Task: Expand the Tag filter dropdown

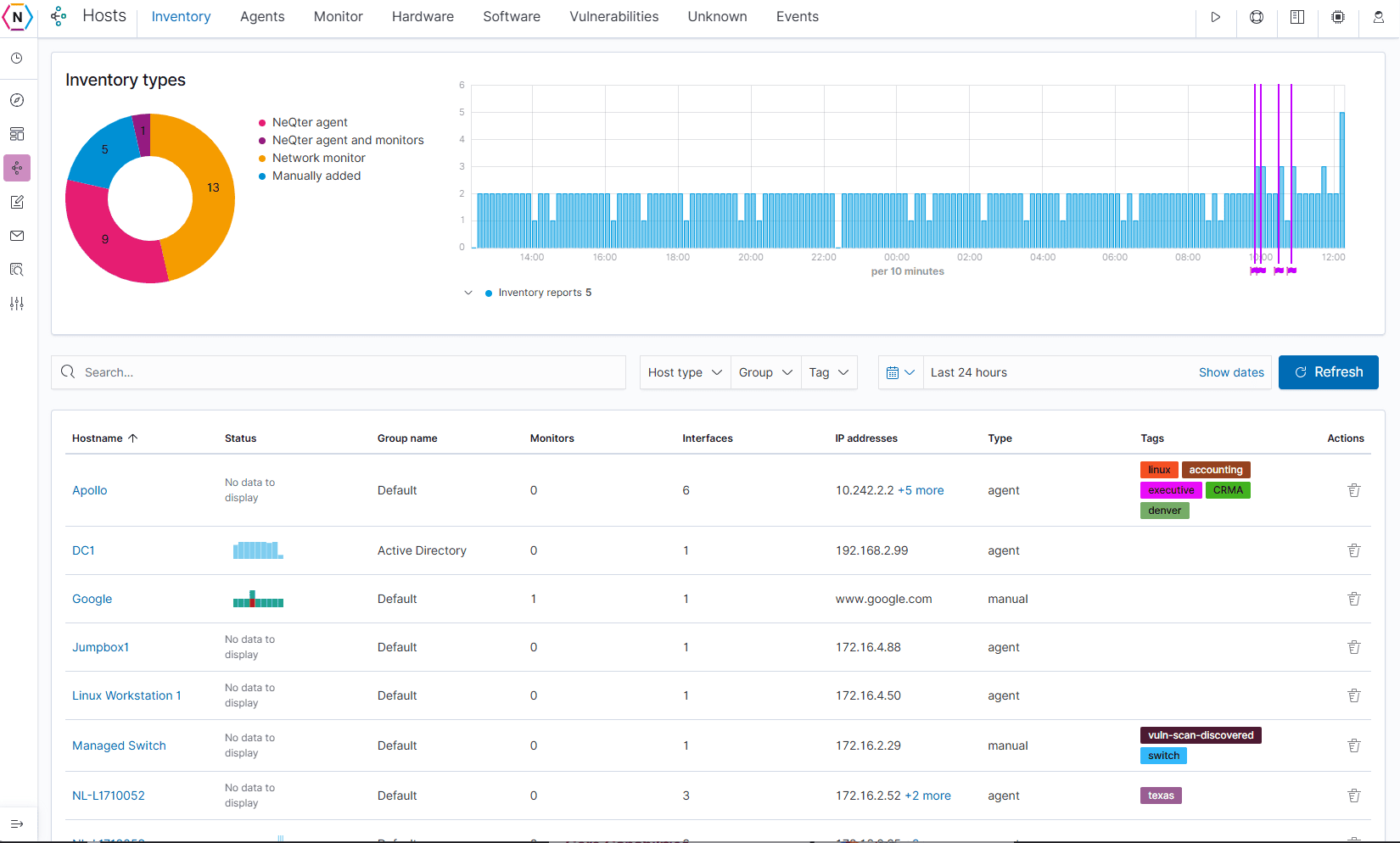Action: coord(829,372)
